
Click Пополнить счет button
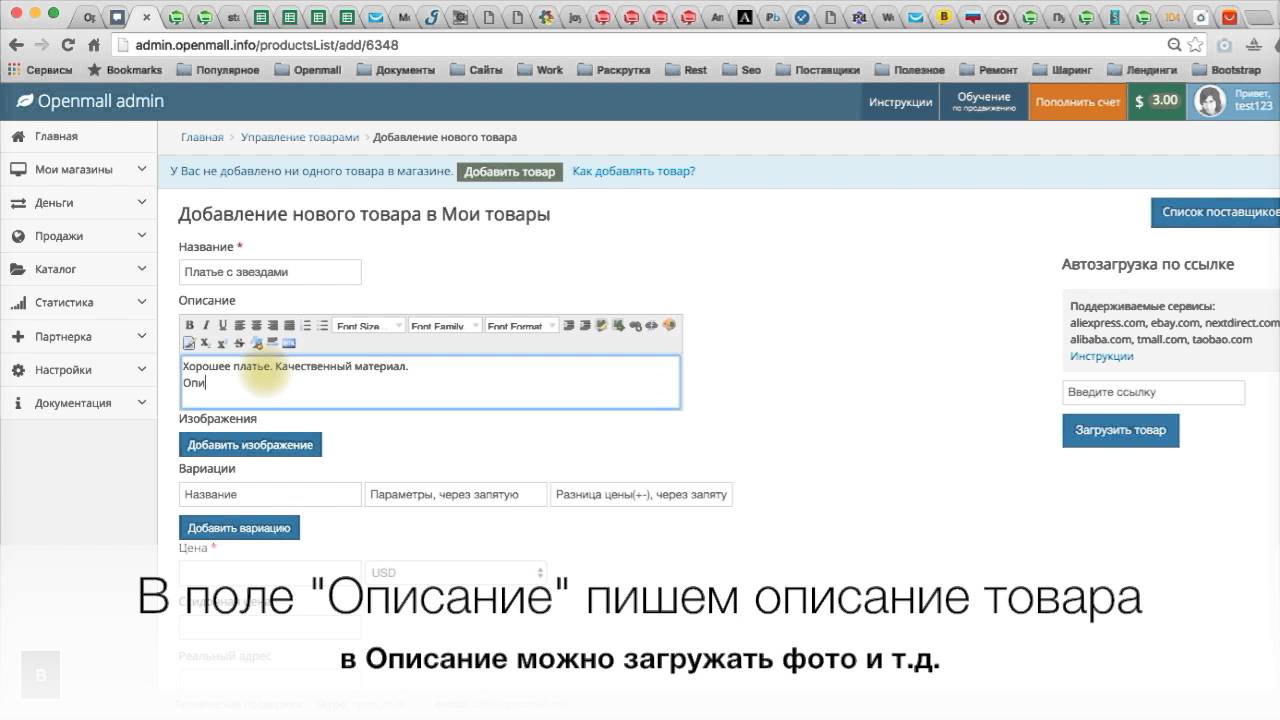1078,102
